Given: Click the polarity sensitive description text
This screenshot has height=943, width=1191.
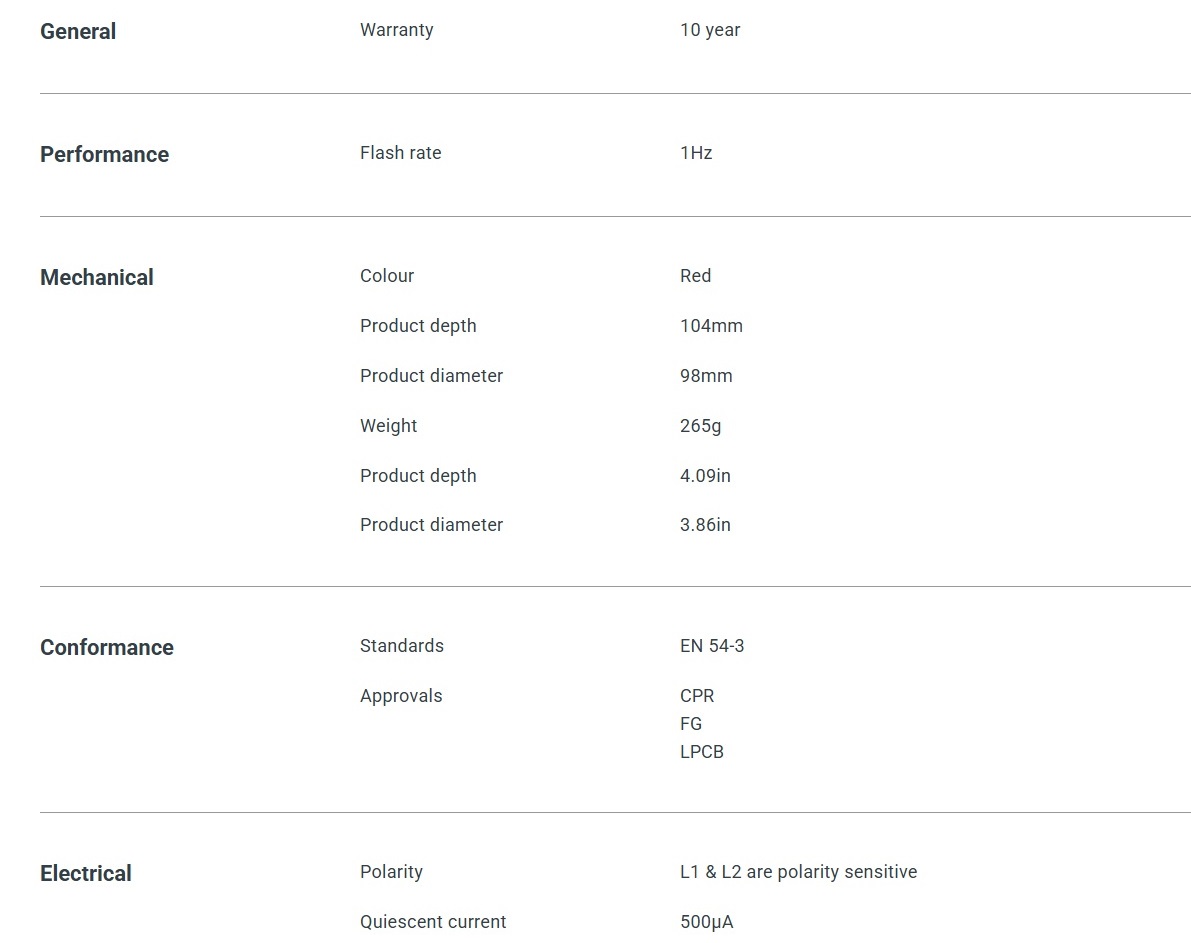Looking at the screenshot, I should click(798, 872).
